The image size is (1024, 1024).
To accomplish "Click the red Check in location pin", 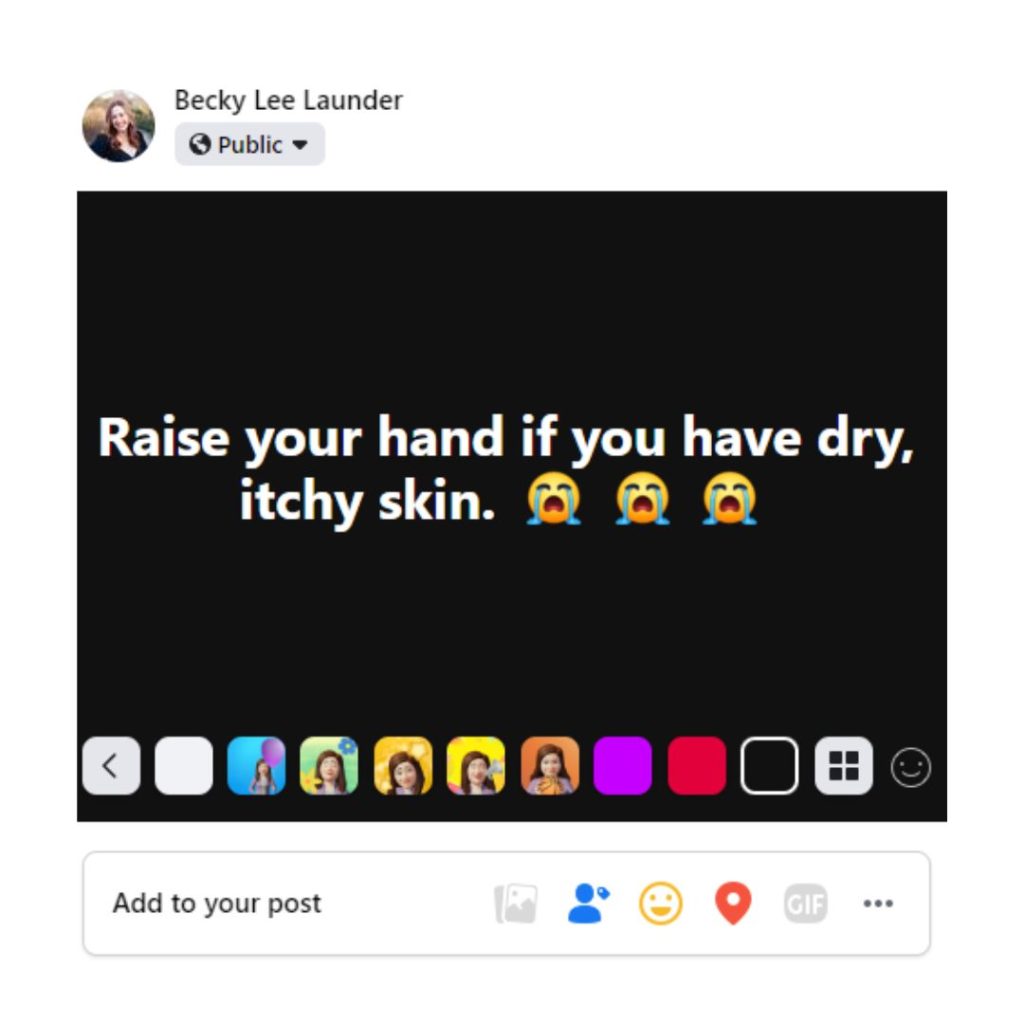I will coord(733,904).
